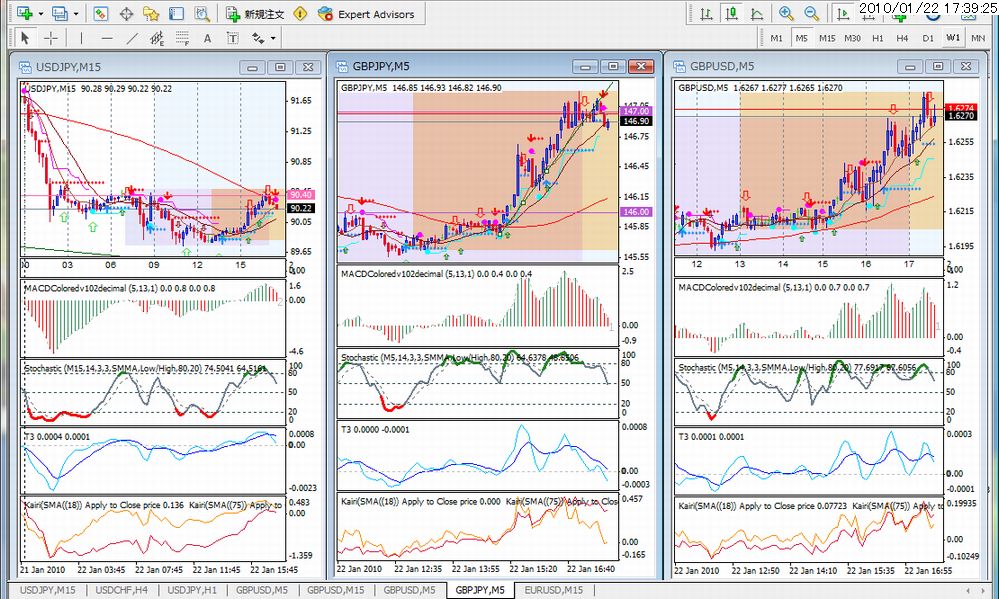Expand the New Chart dropdown arrow

pos(41,14)
